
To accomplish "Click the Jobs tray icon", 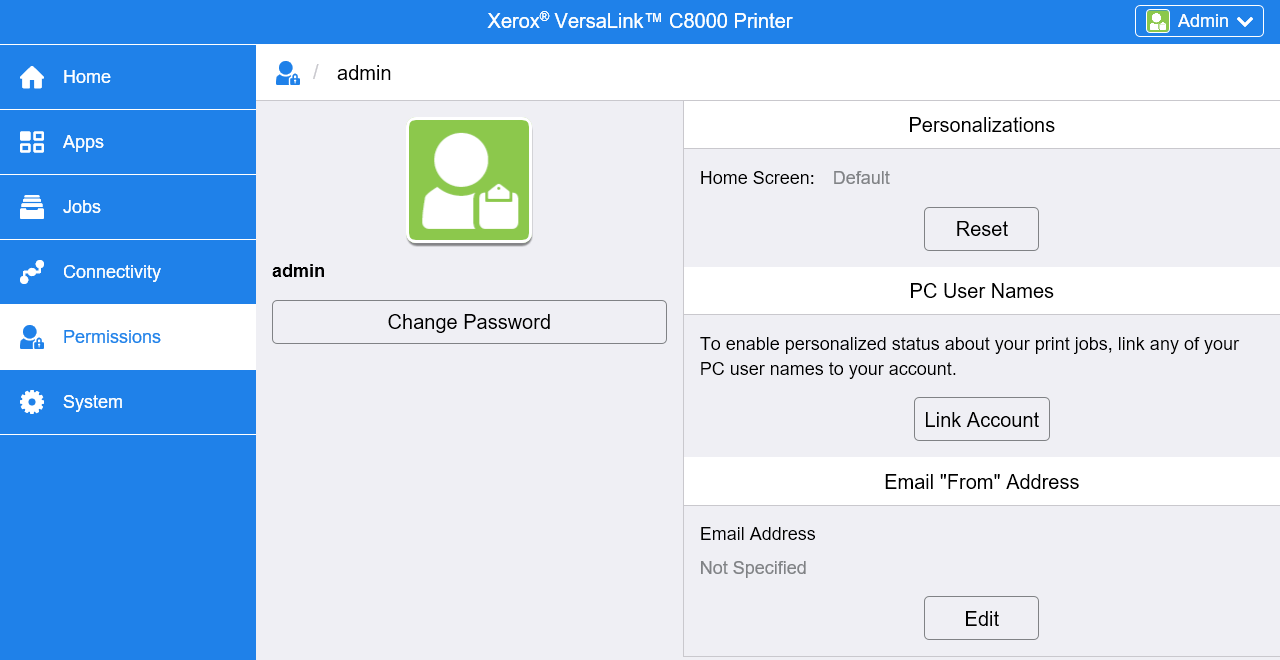I will tap(32, 207).
